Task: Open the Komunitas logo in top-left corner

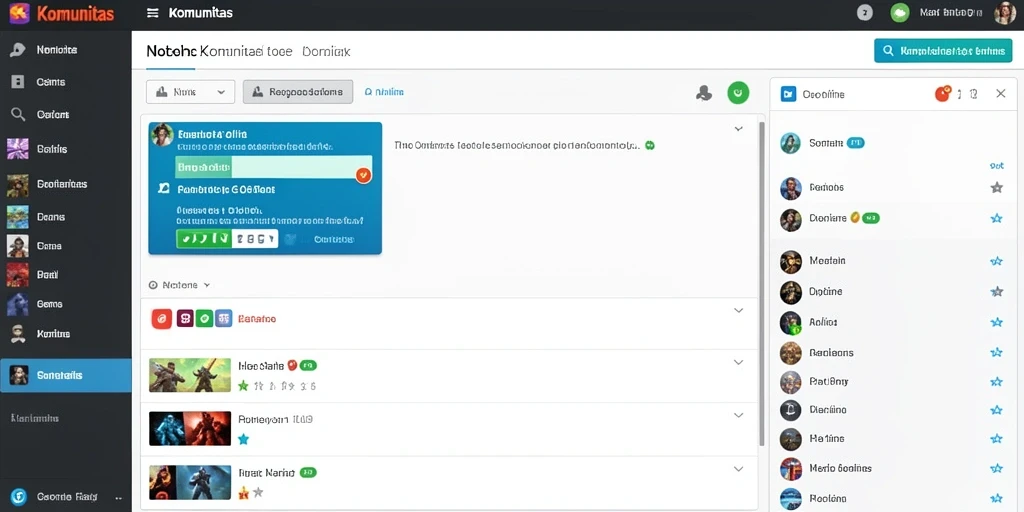Action: (20, 13)
